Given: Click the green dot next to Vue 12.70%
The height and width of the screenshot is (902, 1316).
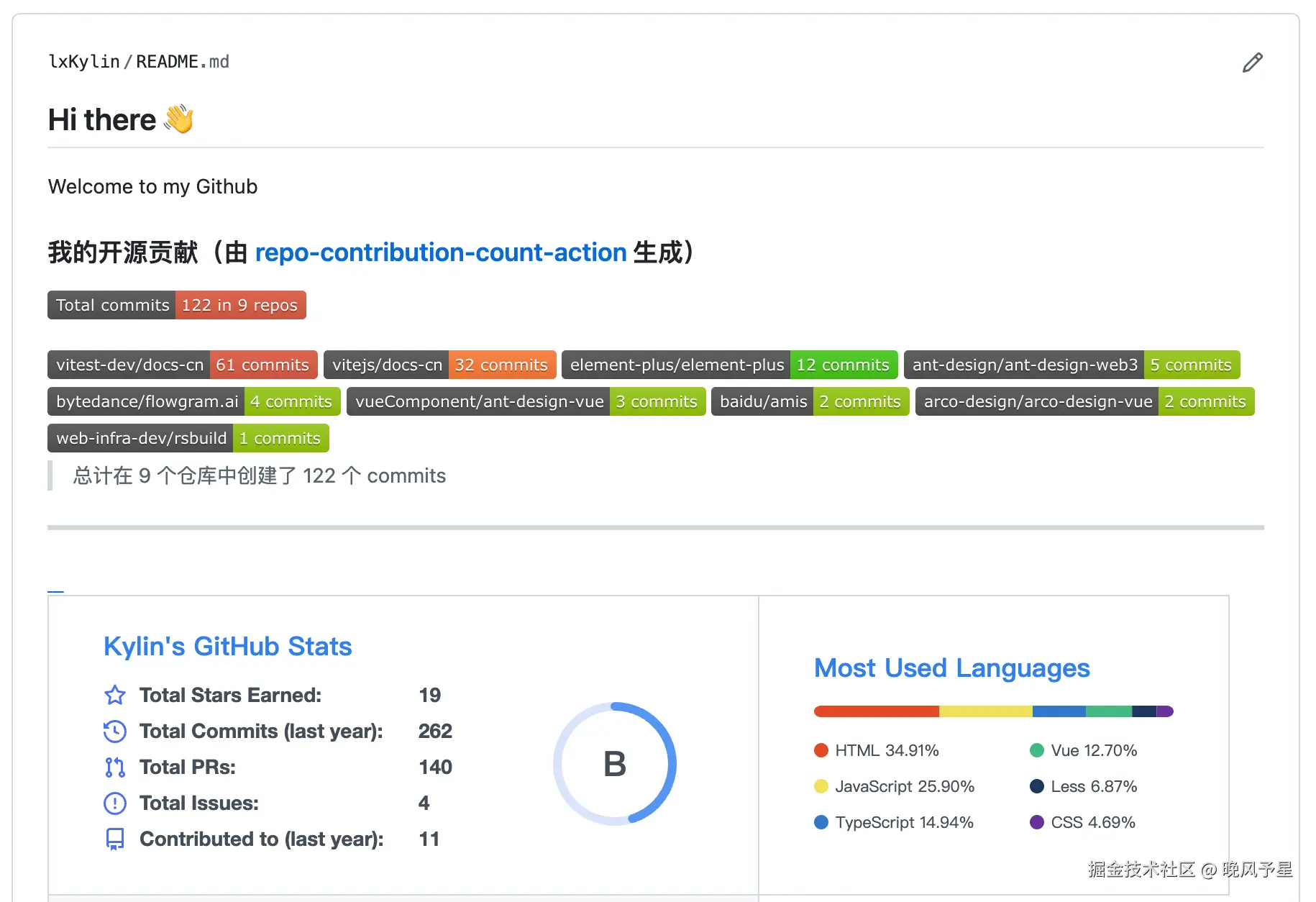Looking at the screenshot, I should click(x=1037, y=750).
